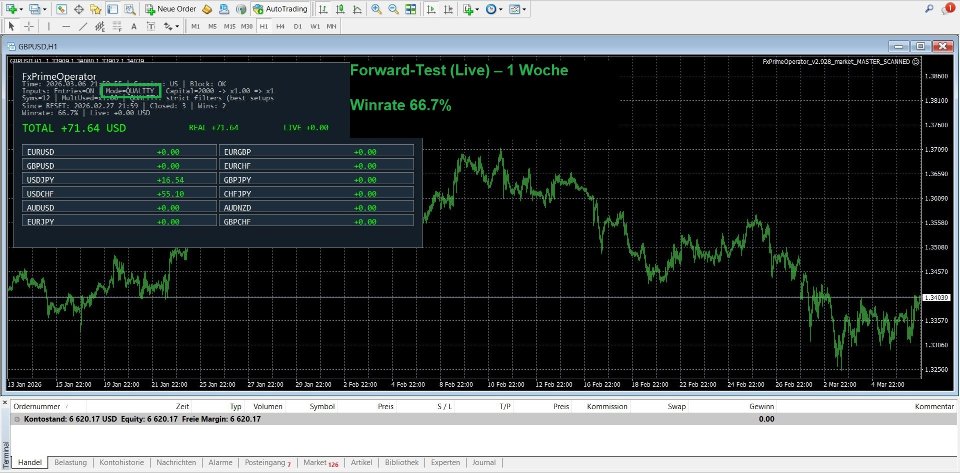This screenshot has height=473, width=960.
Task: Click the globe icon beside AutoTrading
Action: (241, 9)
